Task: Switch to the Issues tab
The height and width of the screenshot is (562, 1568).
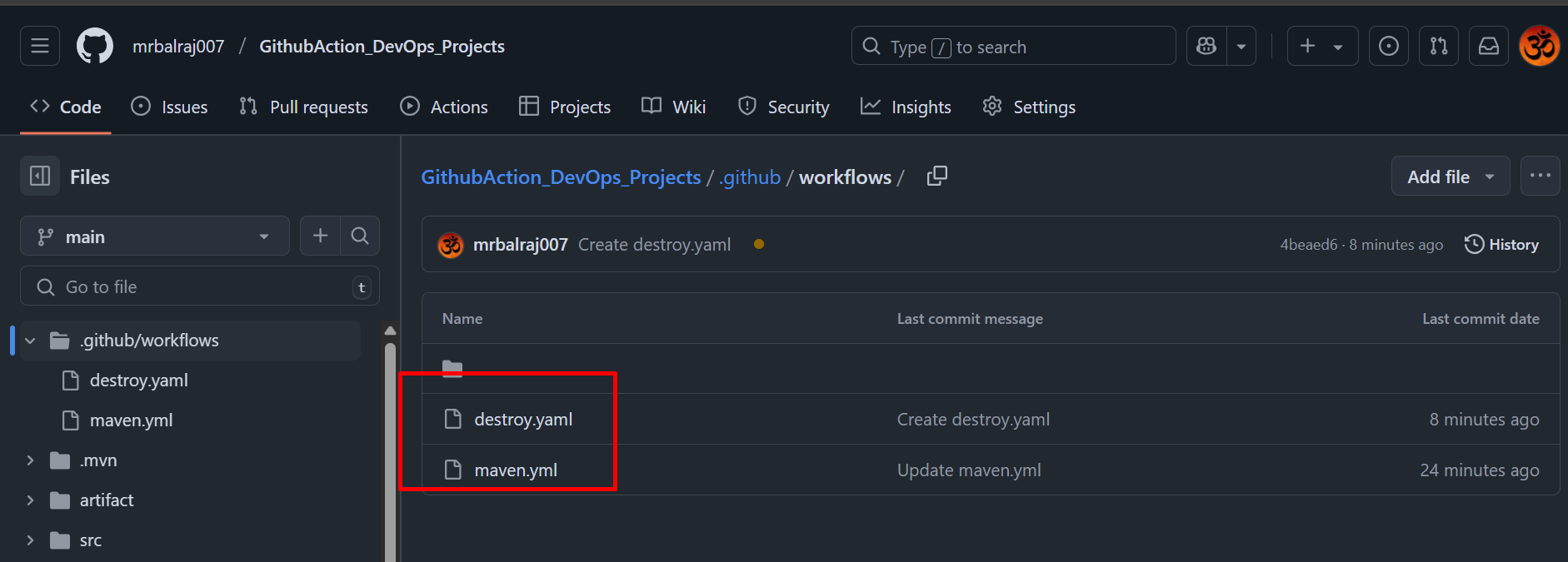Action: click(x=169, y=107)
